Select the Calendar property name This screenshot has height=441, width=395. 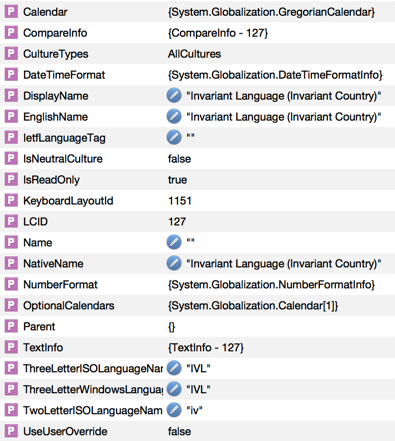[x=45, y=12]
